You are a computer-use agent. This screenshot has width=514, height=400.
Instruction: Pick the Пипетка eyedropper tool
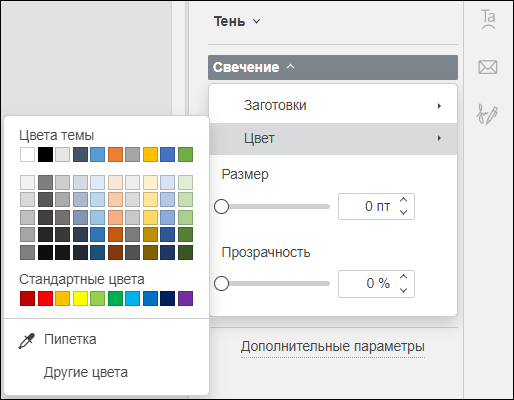point(57,340)
